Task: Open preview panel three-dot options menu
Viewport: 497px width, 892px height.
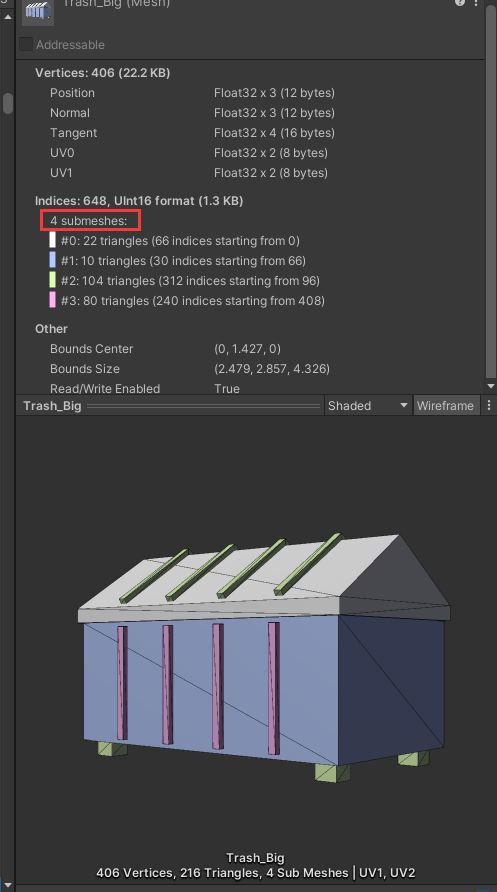Action: [x=488, y=406]
